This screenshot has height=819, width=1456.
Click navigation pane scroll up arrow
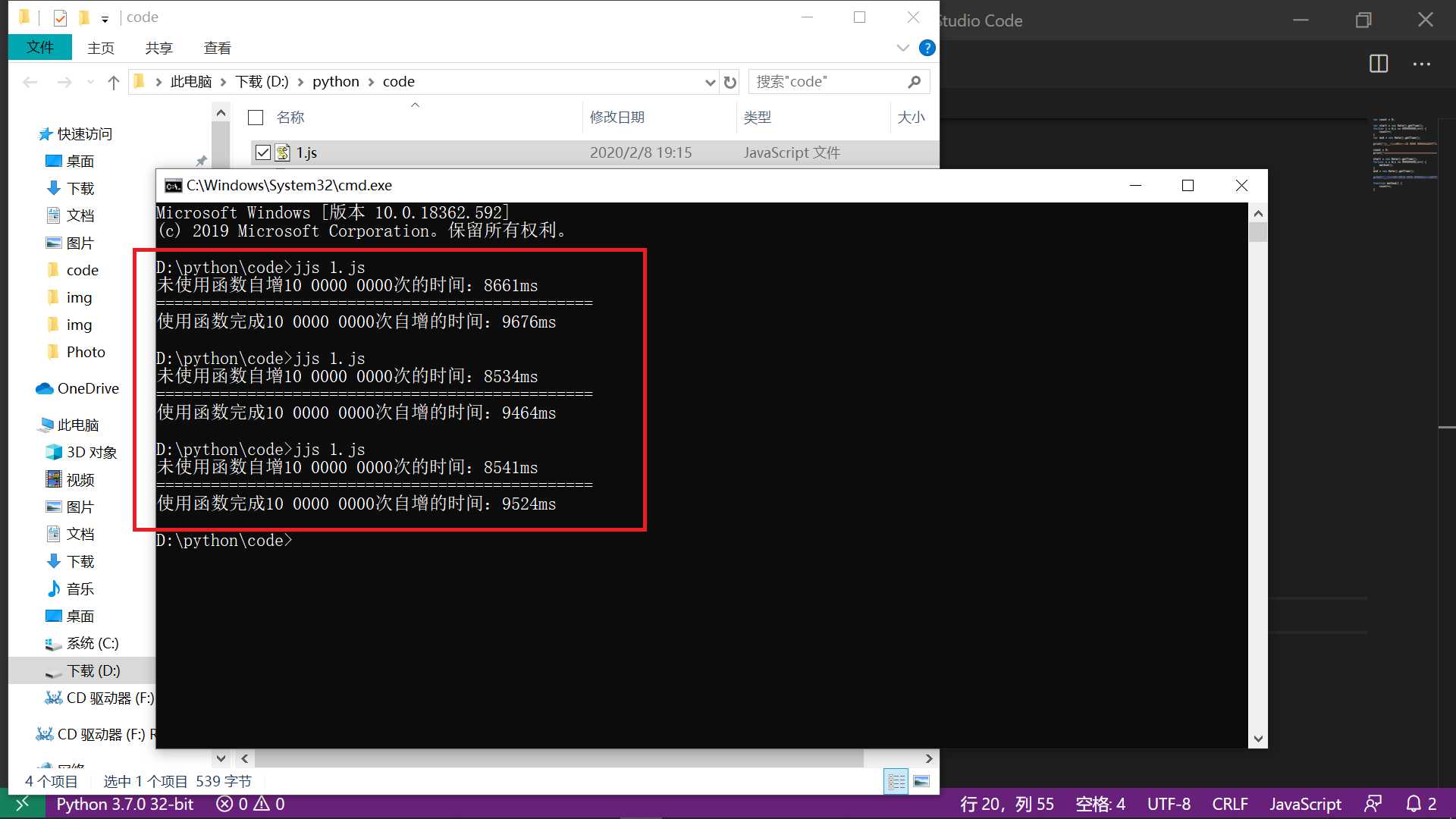pyautogui.click(x=221, y=113)
